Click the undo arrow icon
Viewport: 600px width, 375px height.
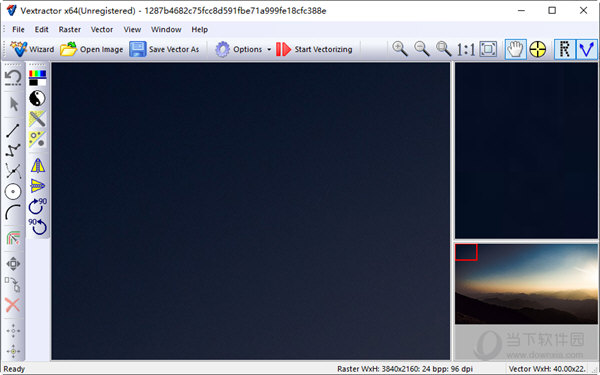point(13,78)
